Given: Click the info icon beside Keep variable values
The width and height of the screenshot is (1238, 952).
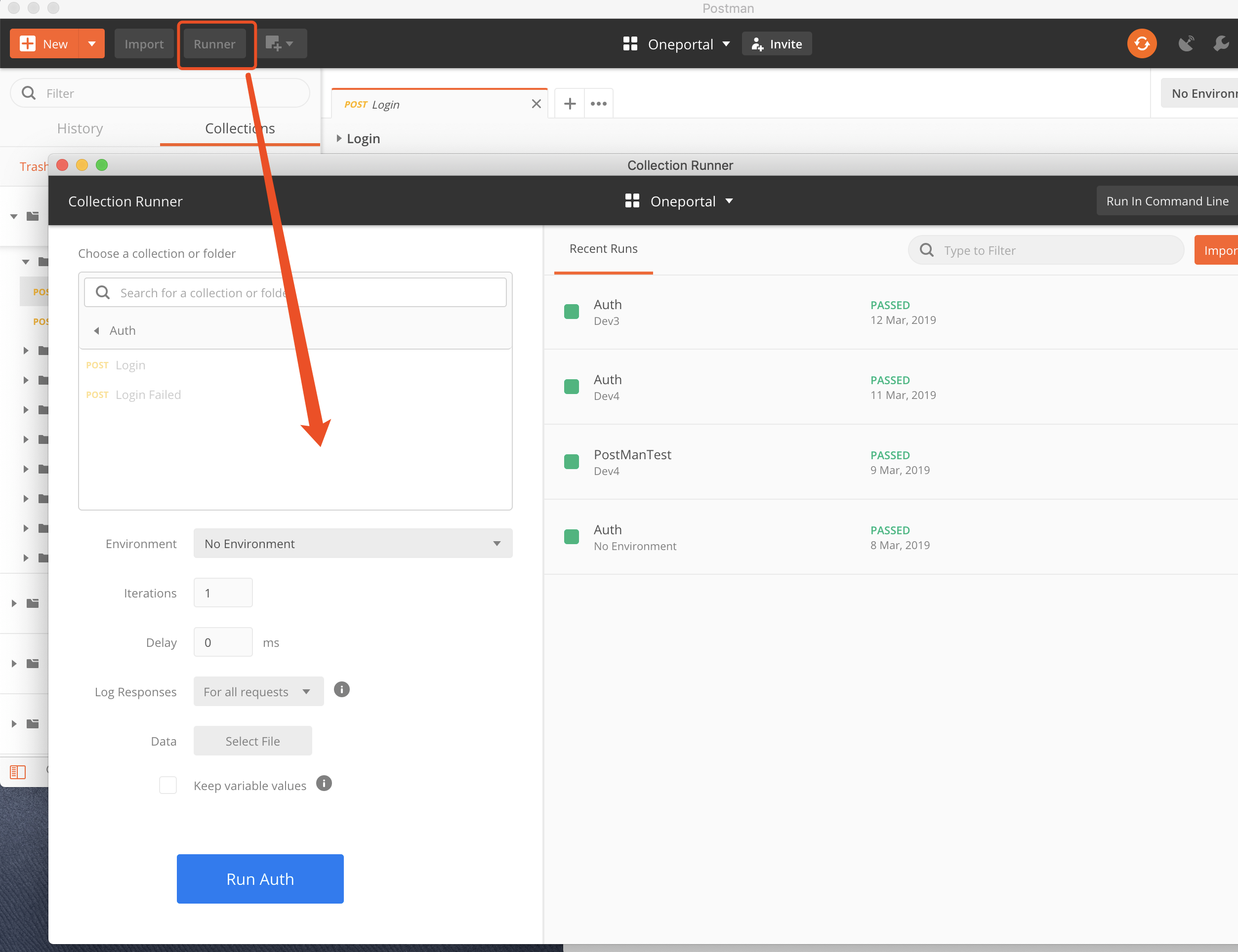Looking at the screenshot, I should click(324, 784).
